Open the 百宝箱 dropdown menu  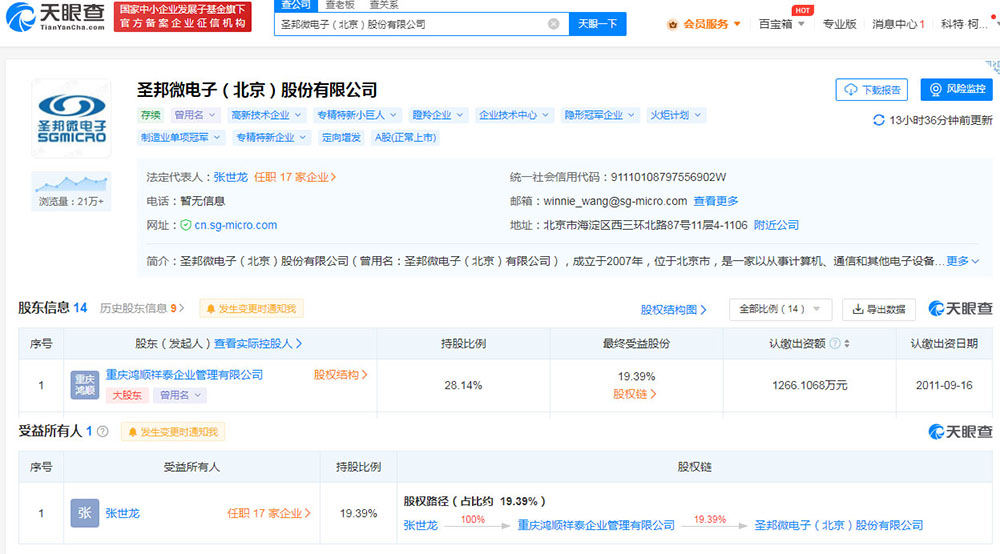pyautogui.click(x=781, y=24)
